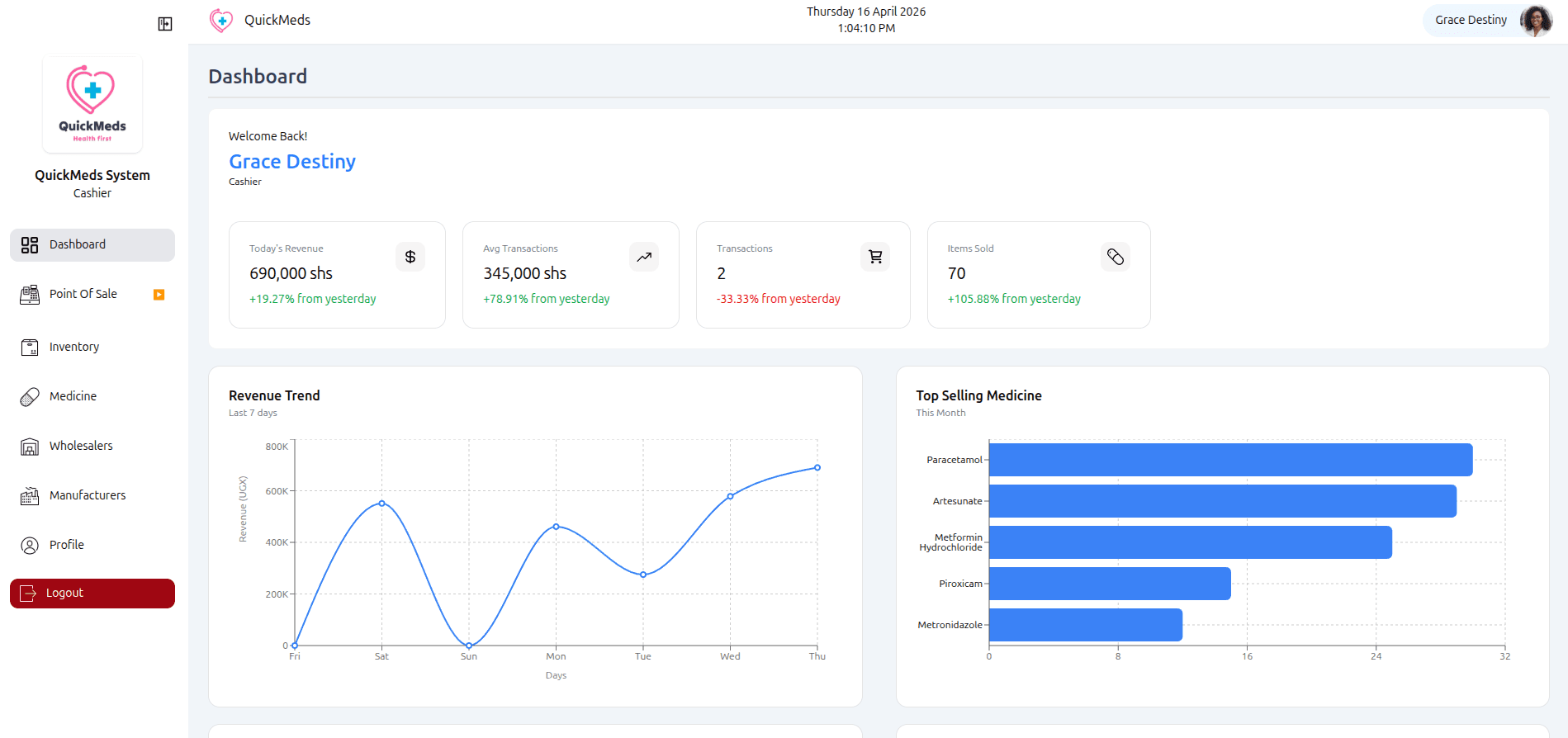Screen dimensions: 1568x738
Task: Collapse the sidebar using the panel toggle icon
Action: pyautogui.click(x=165, y=24)
